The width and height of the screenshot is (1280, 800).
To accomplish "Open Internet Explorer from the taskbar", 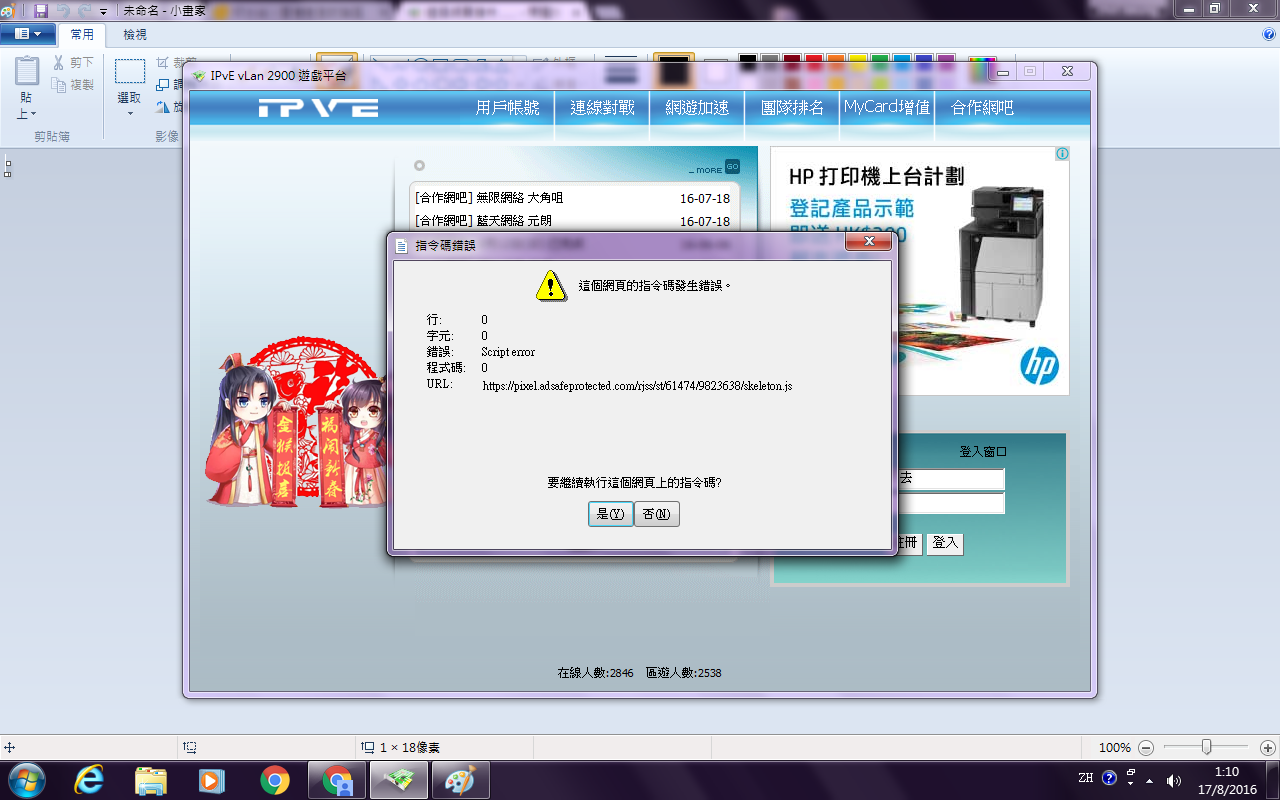I will (89, 780).
